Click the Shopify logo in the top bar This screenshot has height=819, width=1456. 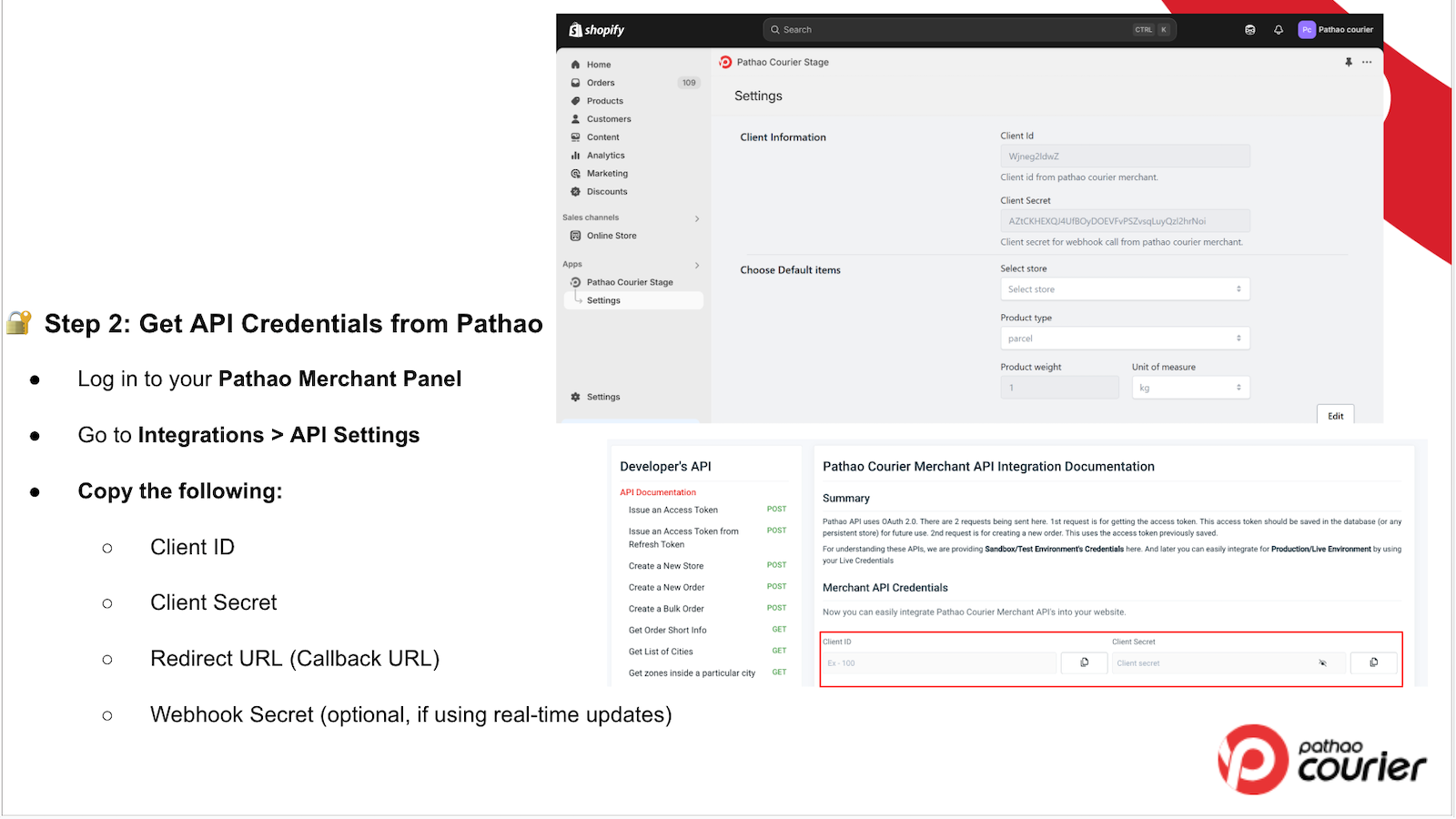[x=596, y=30]
